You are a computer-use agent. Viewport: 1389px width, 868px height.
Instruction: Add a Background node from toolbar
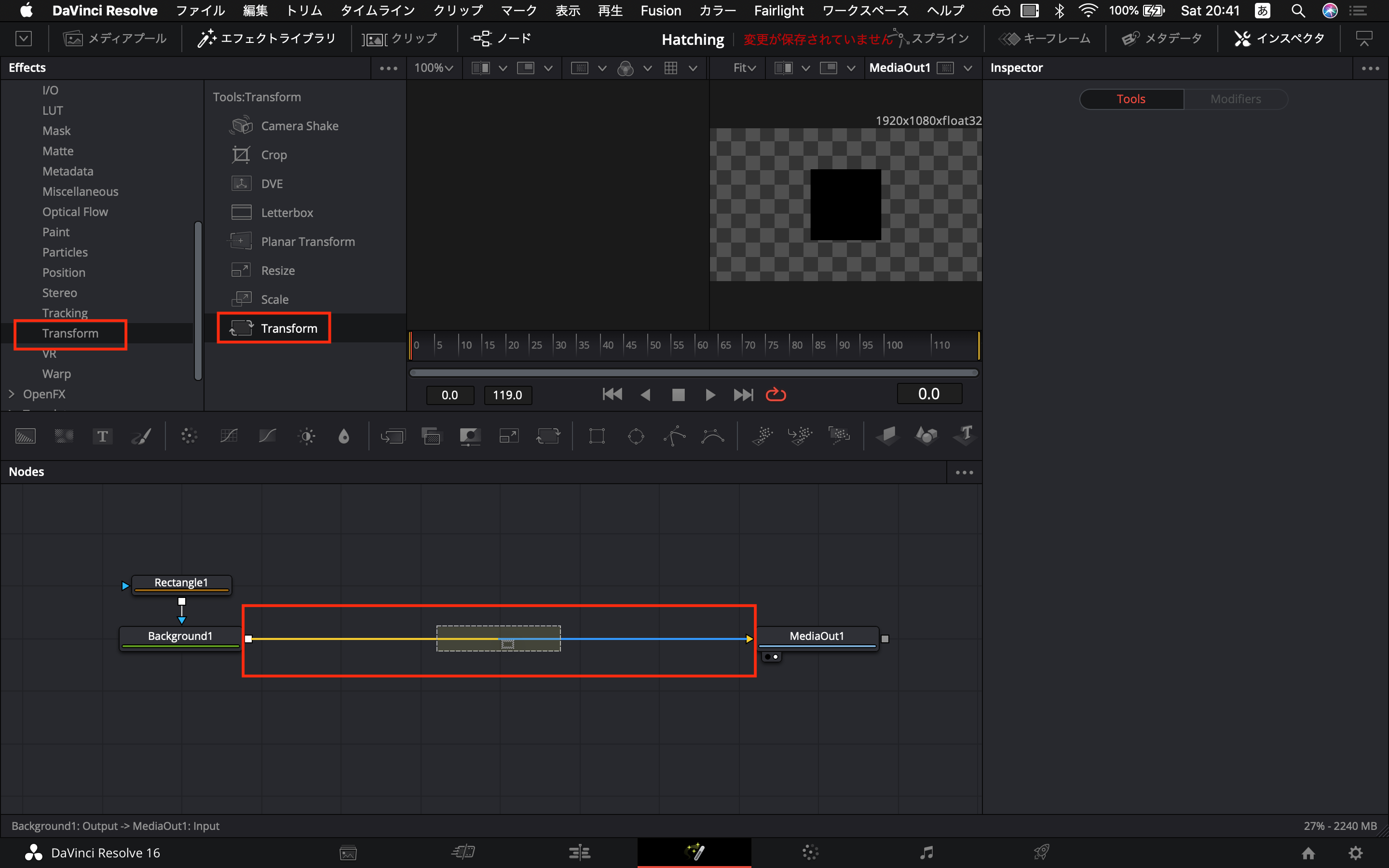pos(25,436)
